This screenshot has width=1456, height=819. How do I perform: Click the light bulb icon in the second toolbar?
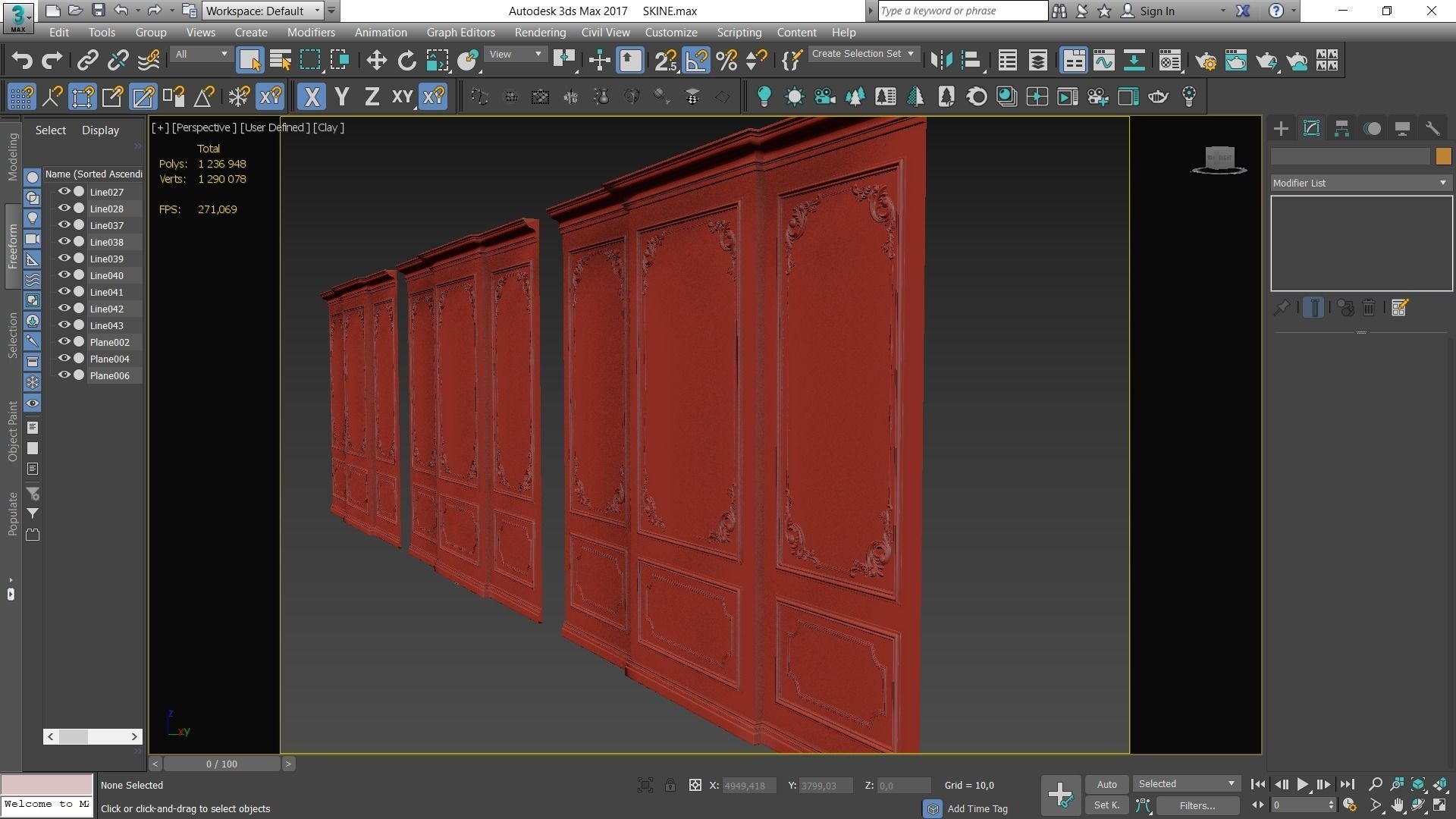click(764, 97)
